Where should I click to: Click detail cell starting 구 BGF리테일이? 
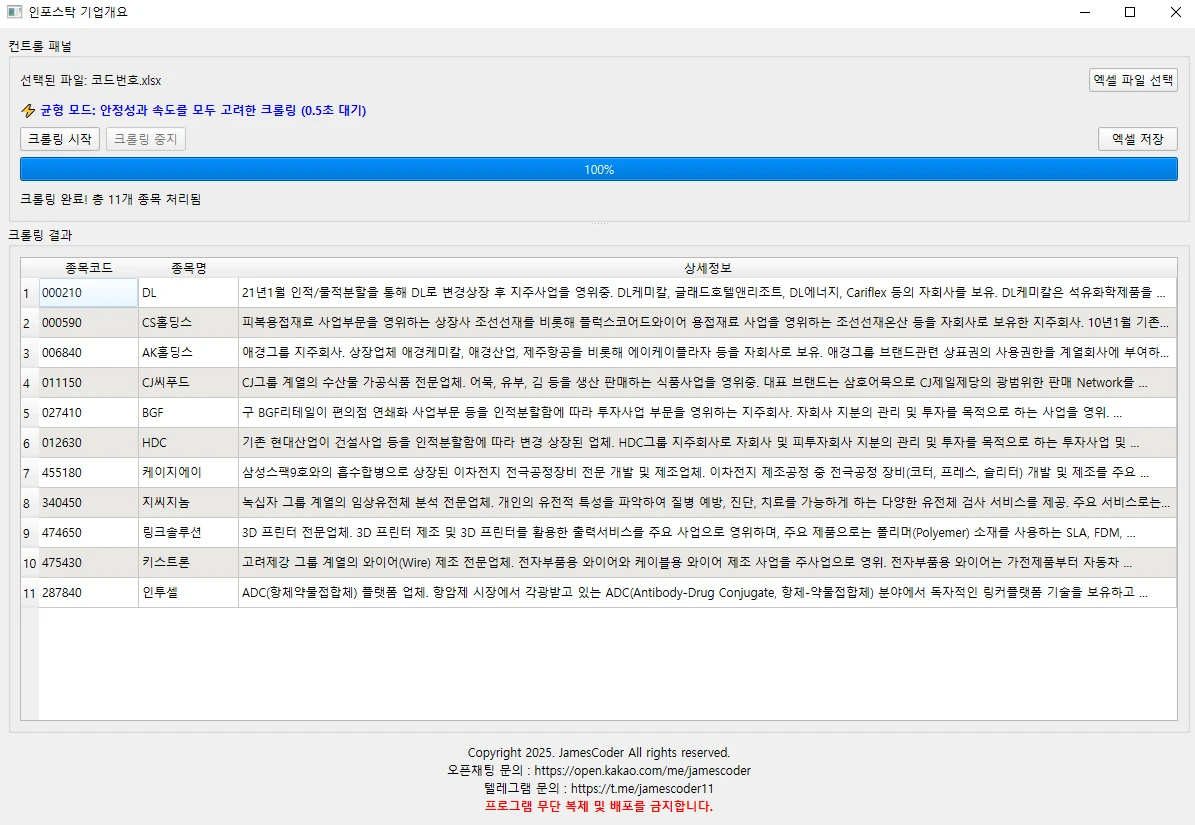pyautogui.click(x=707, y=412)
